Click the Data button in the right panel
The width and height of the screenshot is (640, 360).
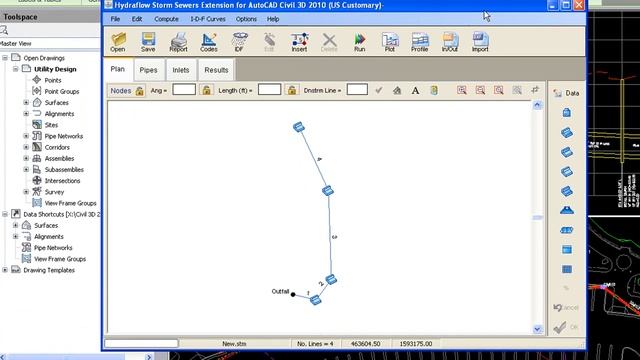click(x=566, y=93)
